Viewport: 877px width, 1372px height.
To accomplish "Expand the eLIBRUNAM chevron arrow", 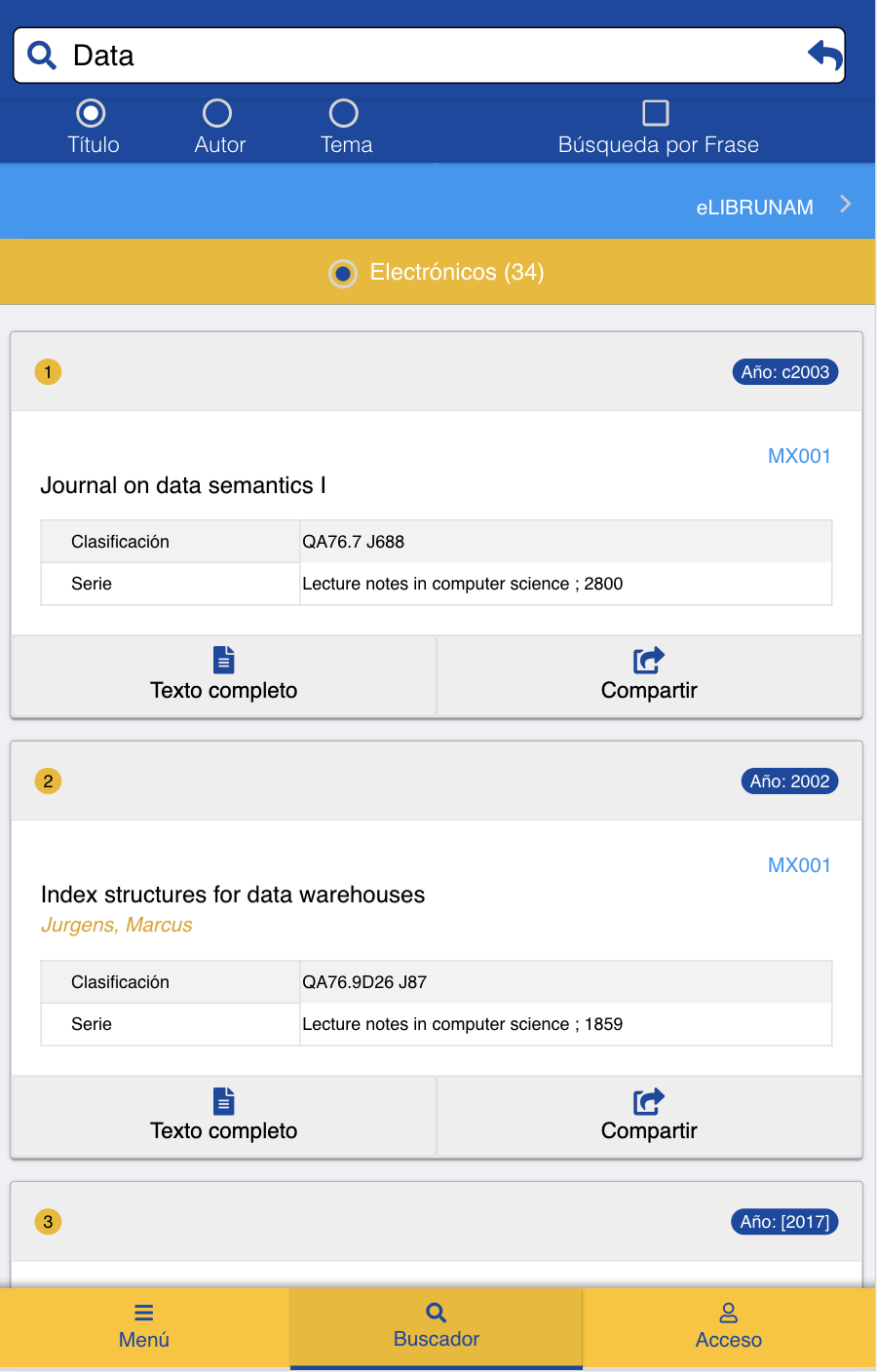I will coord(846,204).
